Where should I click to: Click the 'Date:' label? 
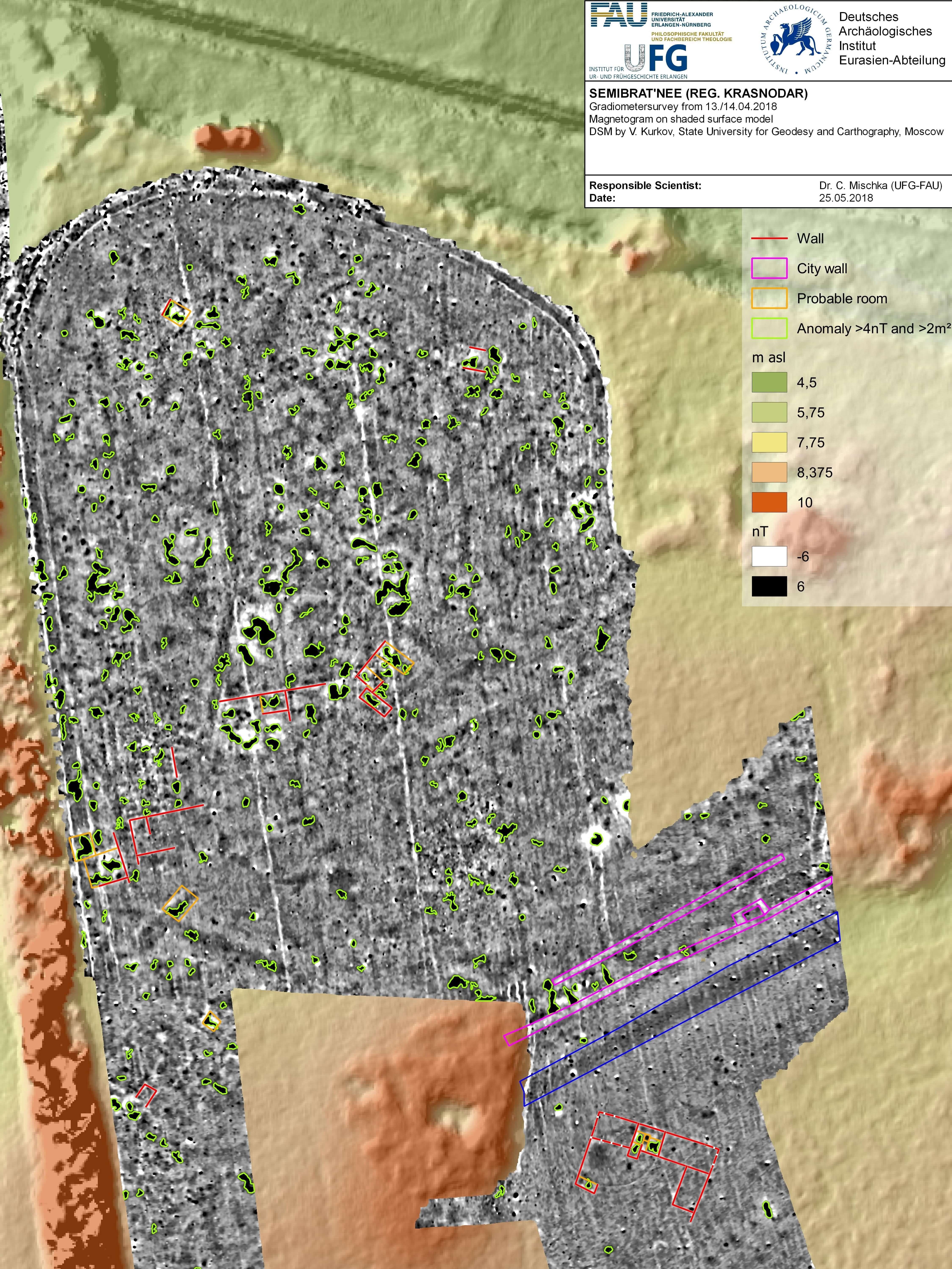click(x=602, y=198)
